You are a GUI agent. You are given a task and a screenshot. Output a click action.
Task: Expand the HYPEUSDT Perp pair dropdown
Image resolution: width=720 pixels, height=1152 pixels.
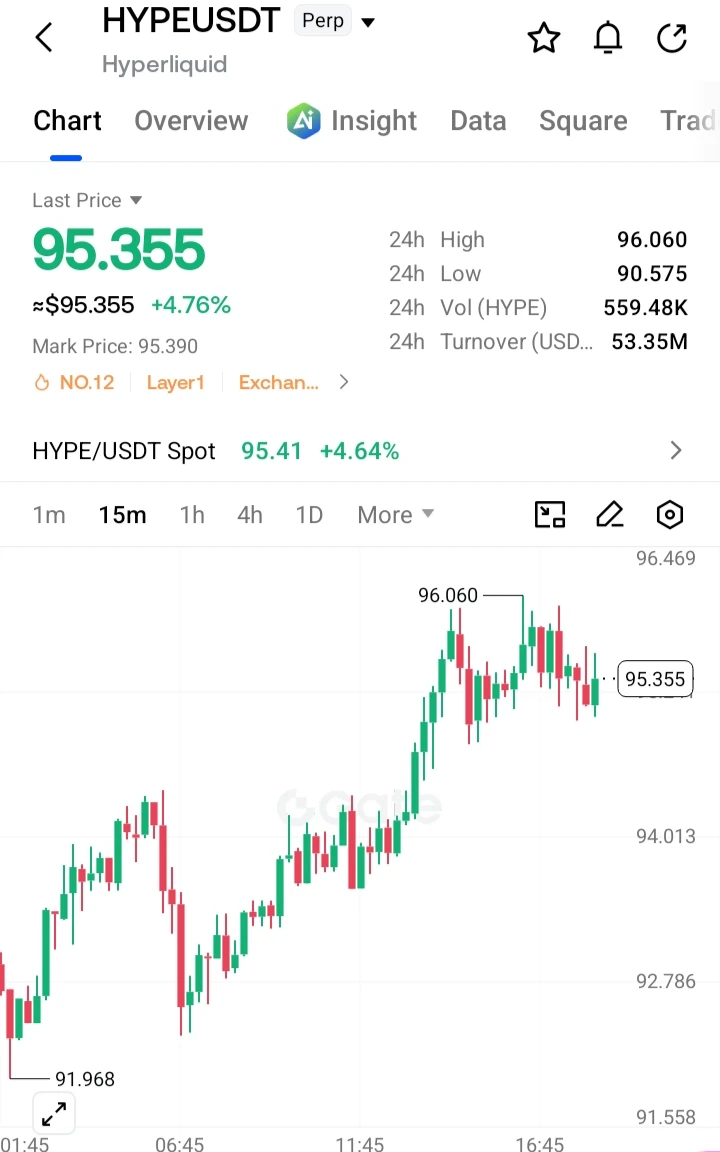[x=368, y=22]
